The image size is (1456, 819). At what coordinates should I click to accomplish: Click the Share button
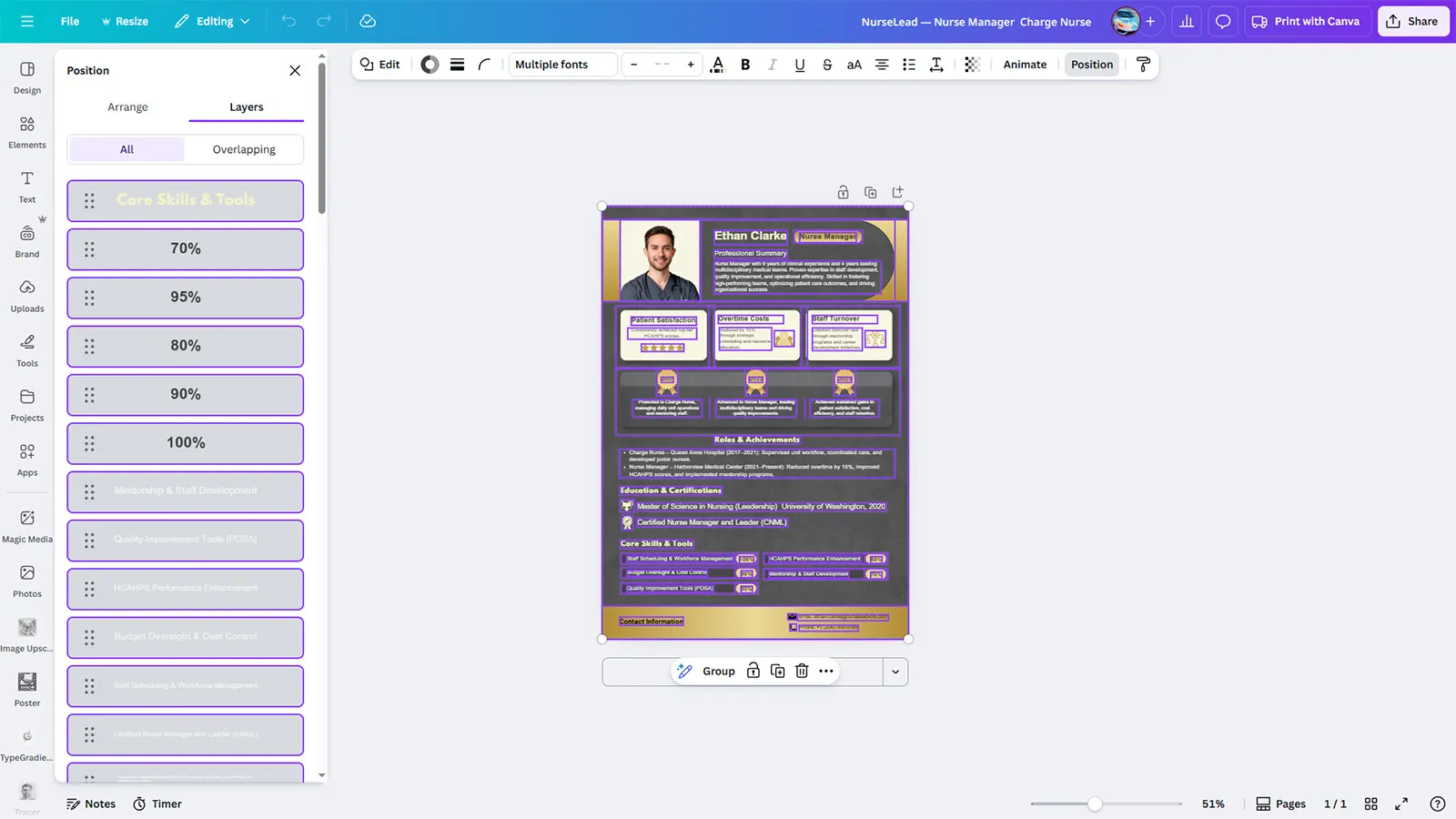(1412, 21)
